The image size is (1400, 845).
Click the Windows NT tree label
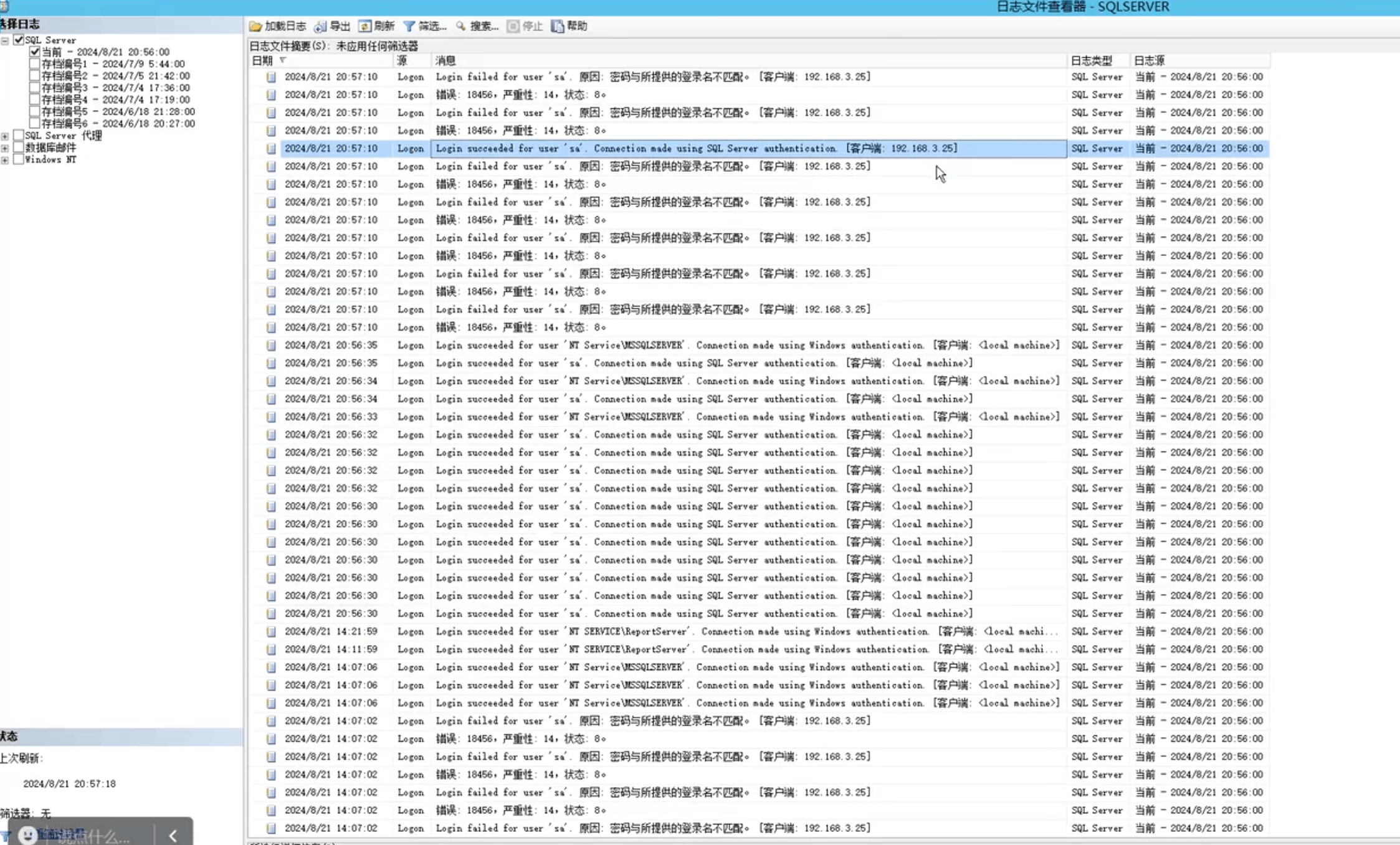50,159
